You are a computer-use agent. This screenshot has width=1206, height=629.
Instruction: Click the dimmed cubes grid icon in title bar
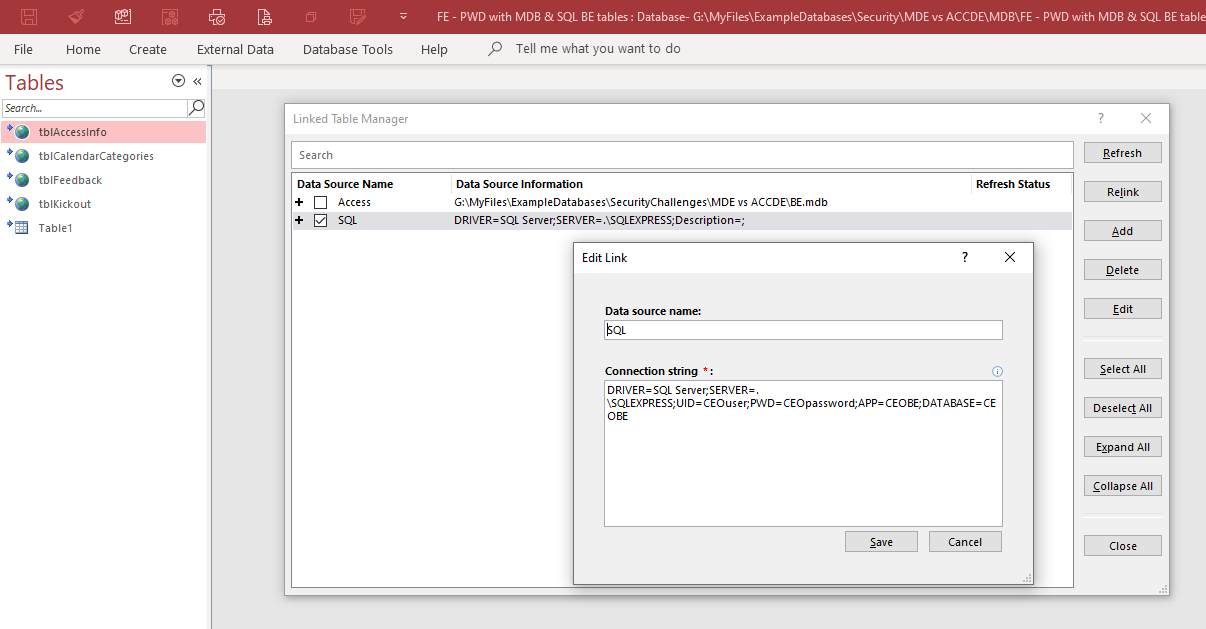pyautogui.click(x=170, y=17)
